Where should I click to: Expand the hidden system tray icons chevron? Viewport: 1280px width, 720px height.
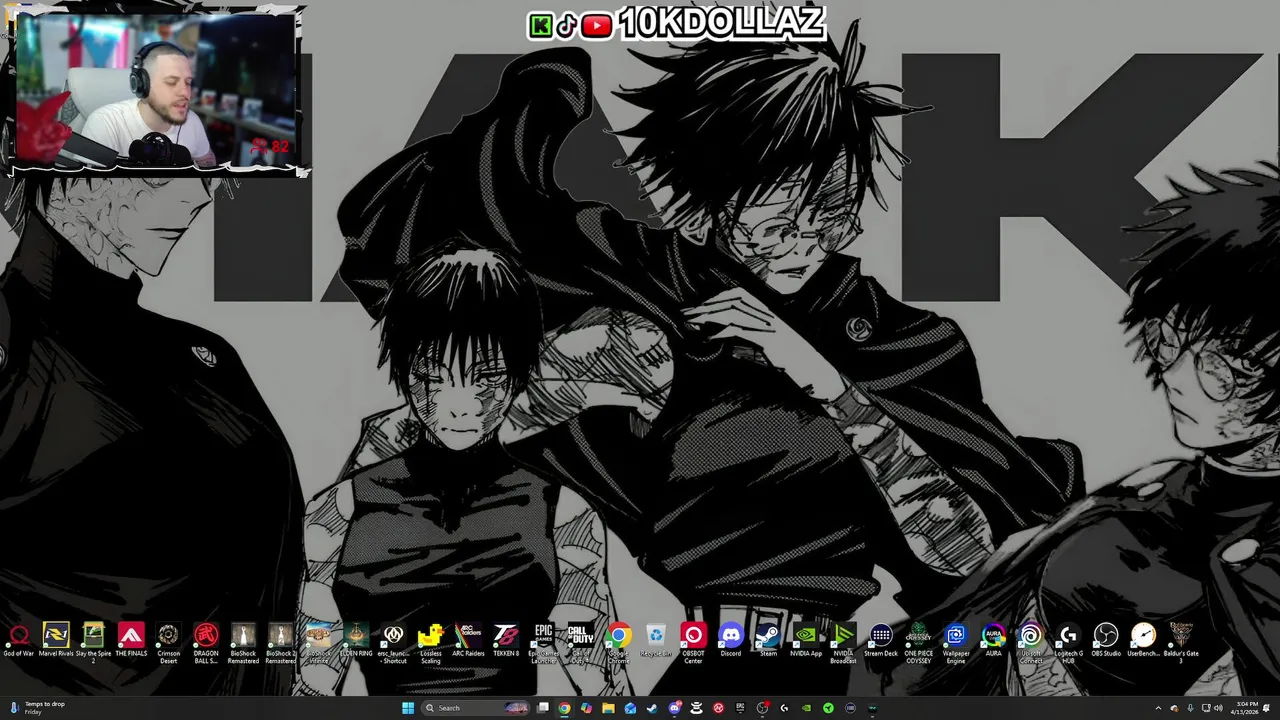tap(1158, 708)
